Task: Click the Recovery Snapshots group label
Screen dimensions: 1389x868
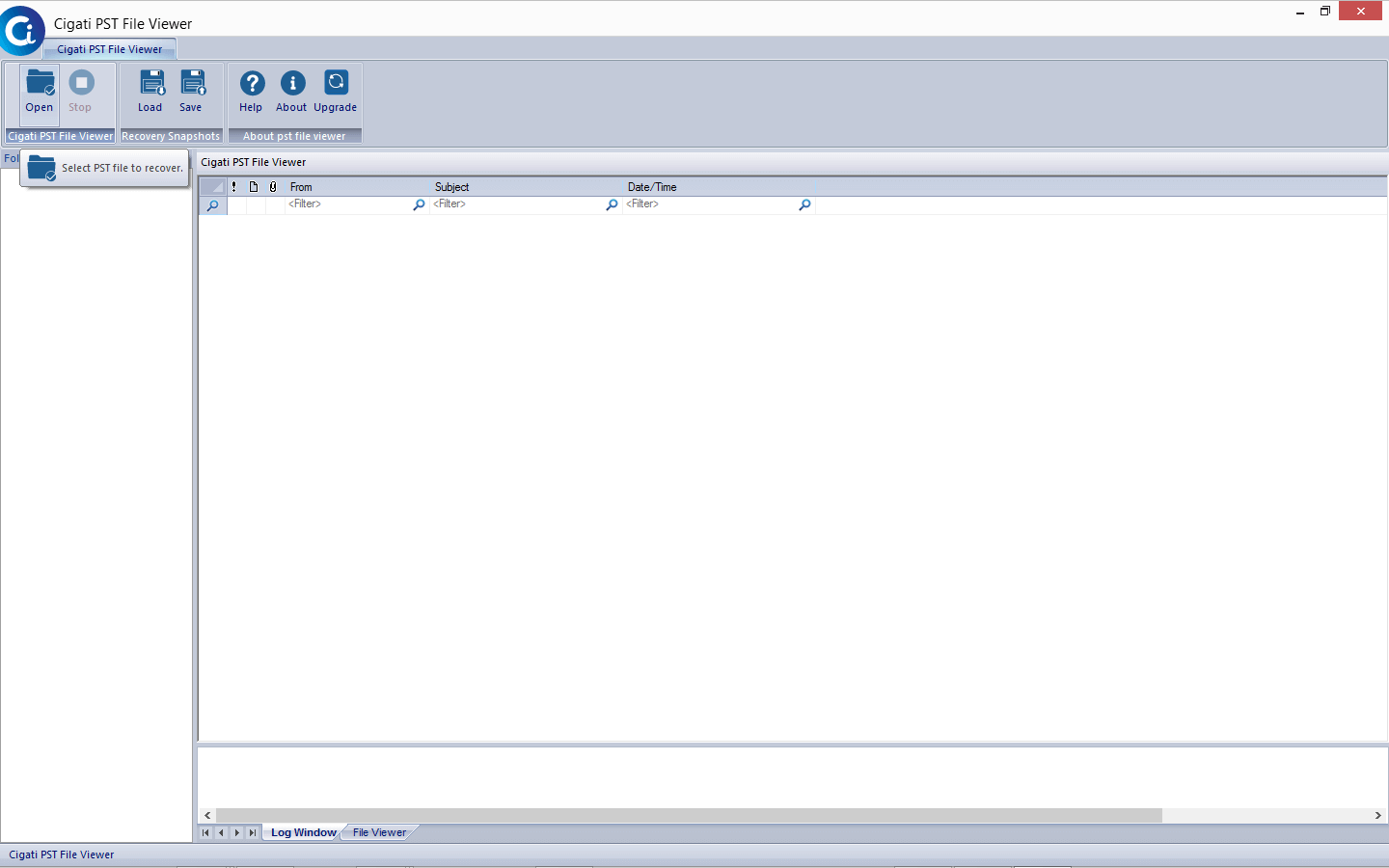Action: [171, 136]
